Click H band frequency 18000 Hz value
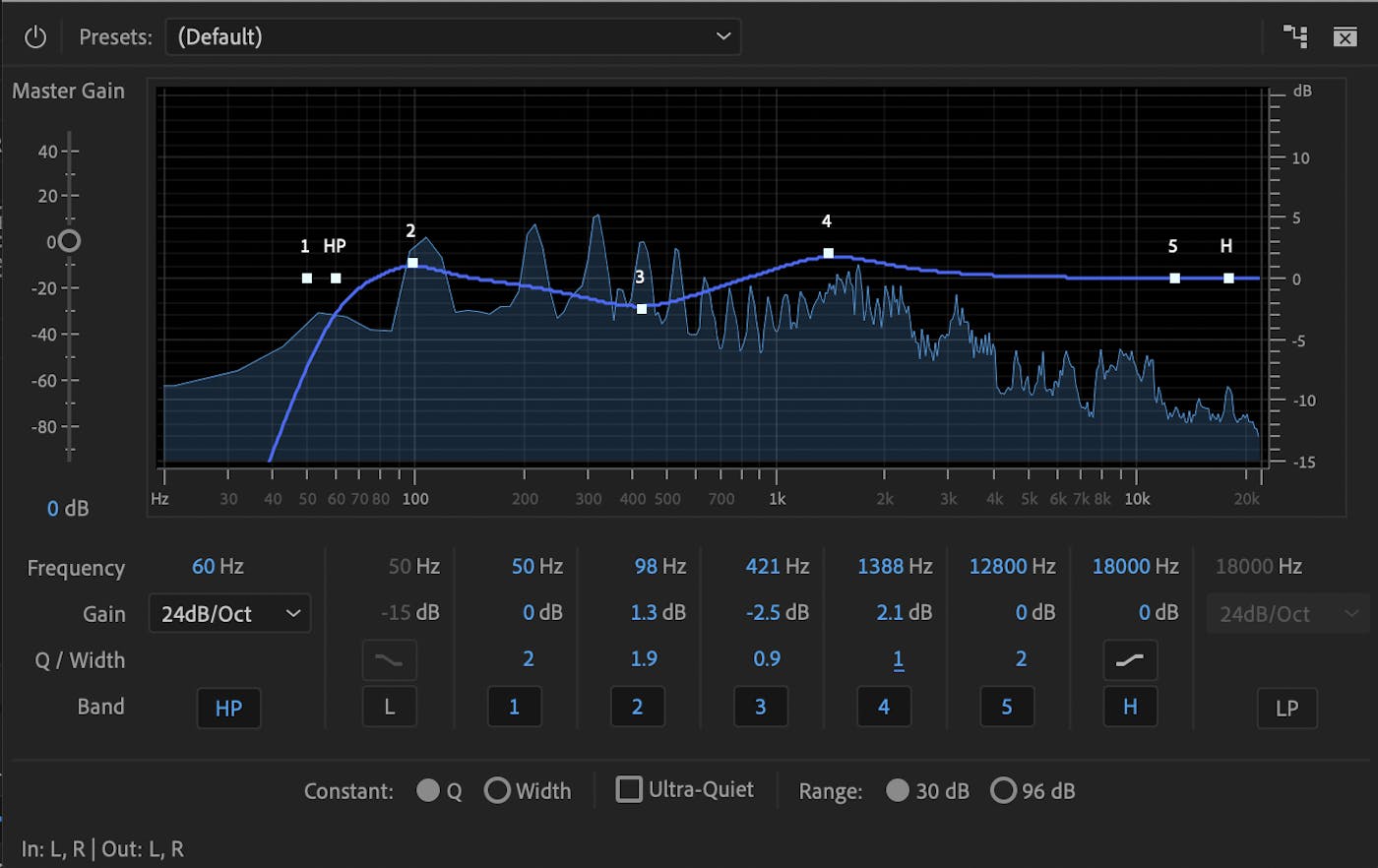The height and width of the screenshot is (868, 1378). 1135,567
